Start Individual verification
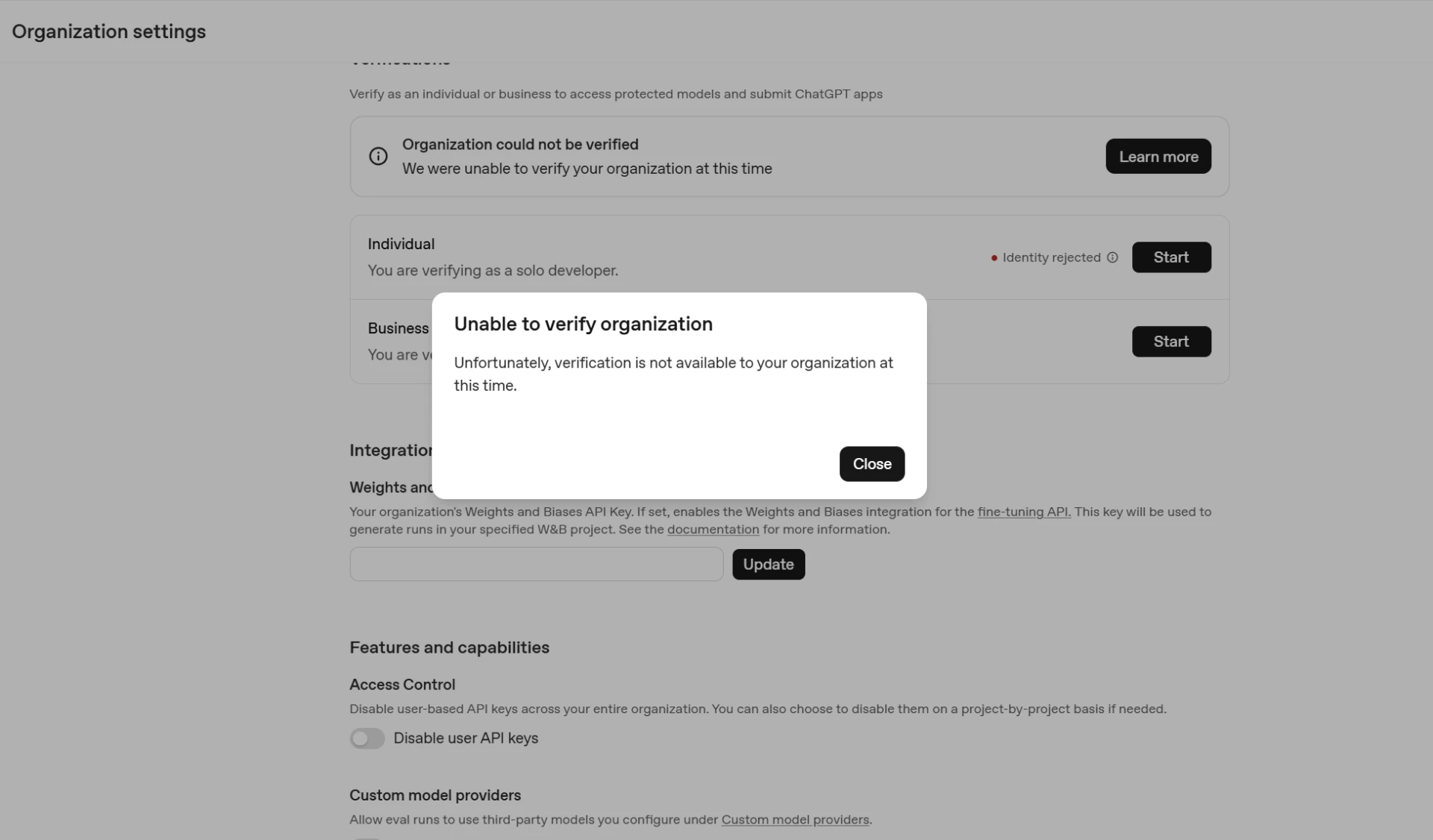The width and height of the screenshot is (1433, 840). pyautogui.click(x=1171, y=257)
